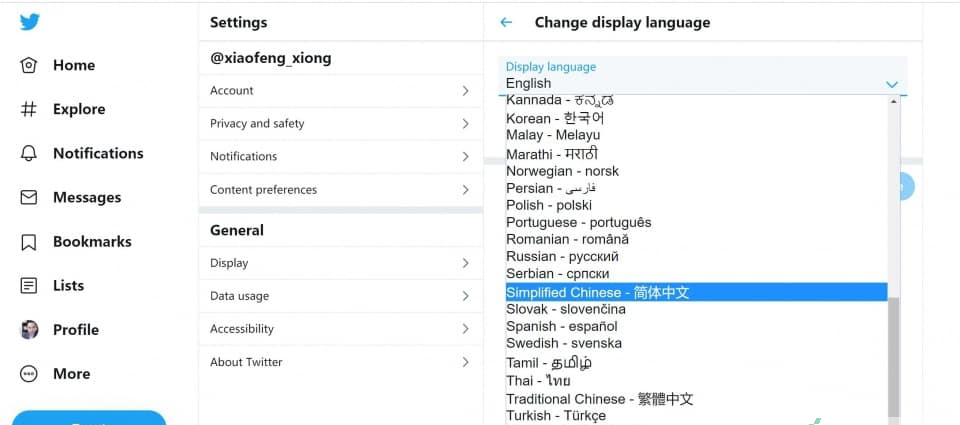
Task: Expand Privacy and safety settings
Action: coord(465,124)
